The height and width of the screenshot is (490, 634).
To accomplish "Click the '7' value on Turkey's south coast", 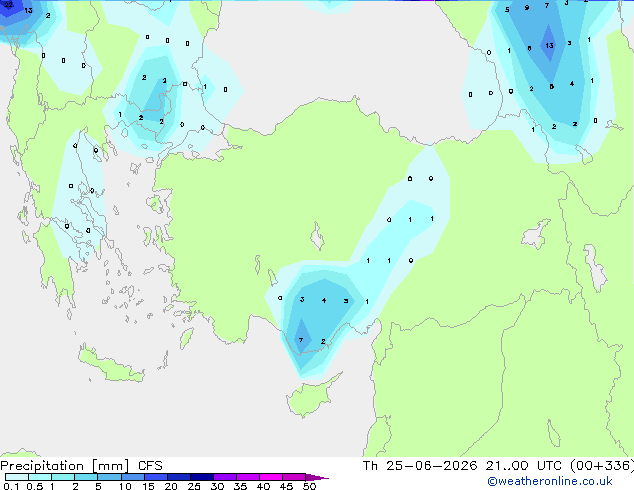I will click(301, 340).
